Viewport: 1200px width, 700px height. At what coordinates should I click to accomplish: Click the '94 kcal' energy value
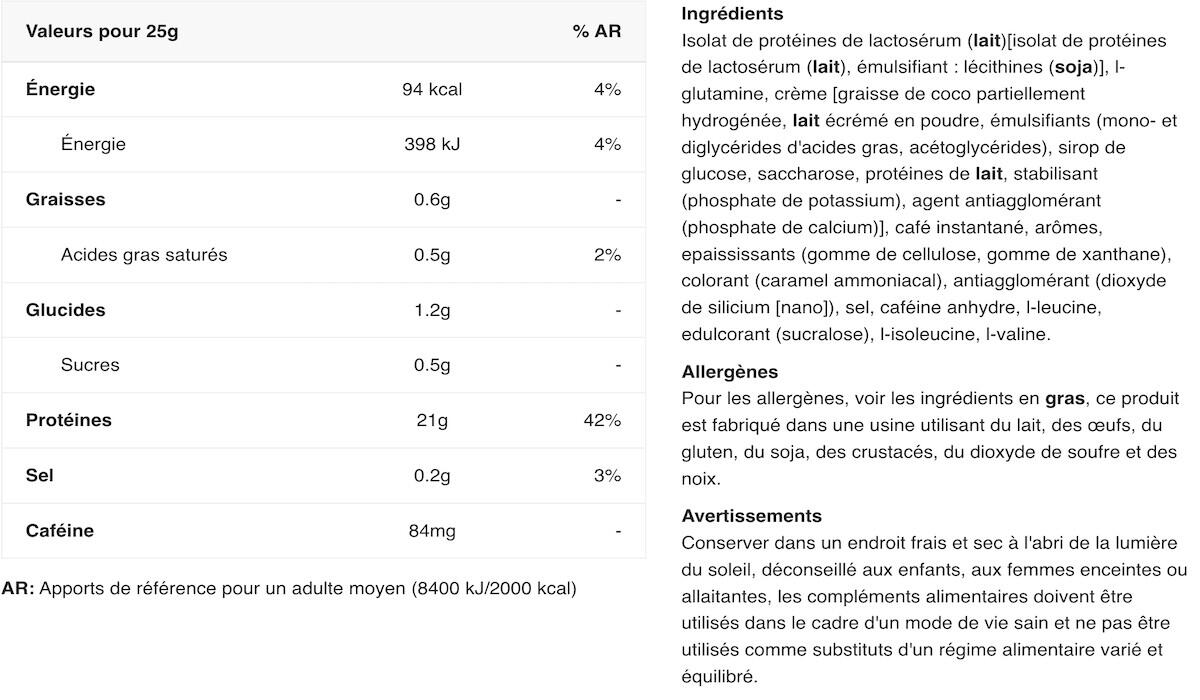click(x=432, y=89)
